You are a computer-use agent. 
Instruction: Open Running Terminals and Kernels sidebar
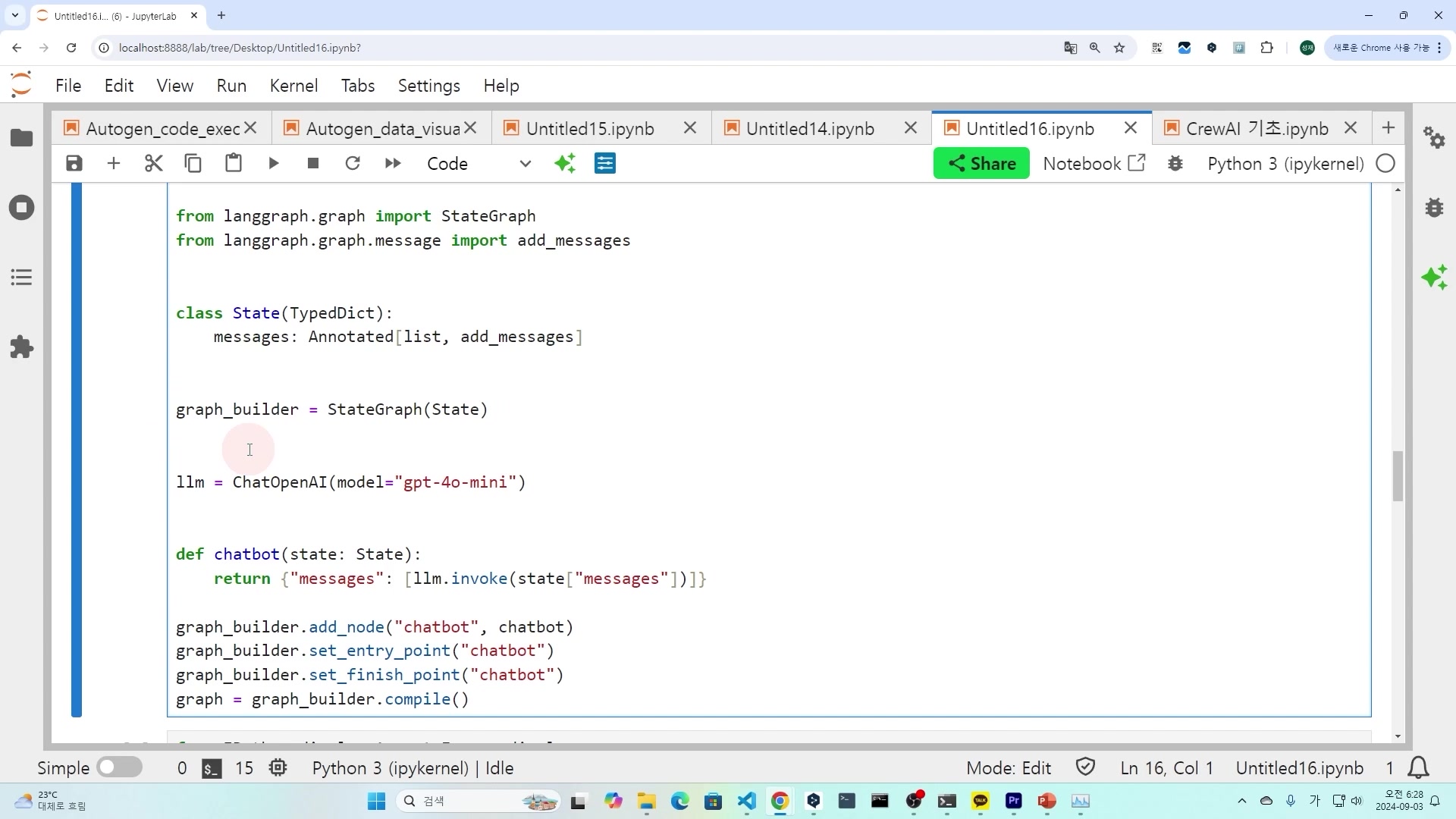(22, 208)
